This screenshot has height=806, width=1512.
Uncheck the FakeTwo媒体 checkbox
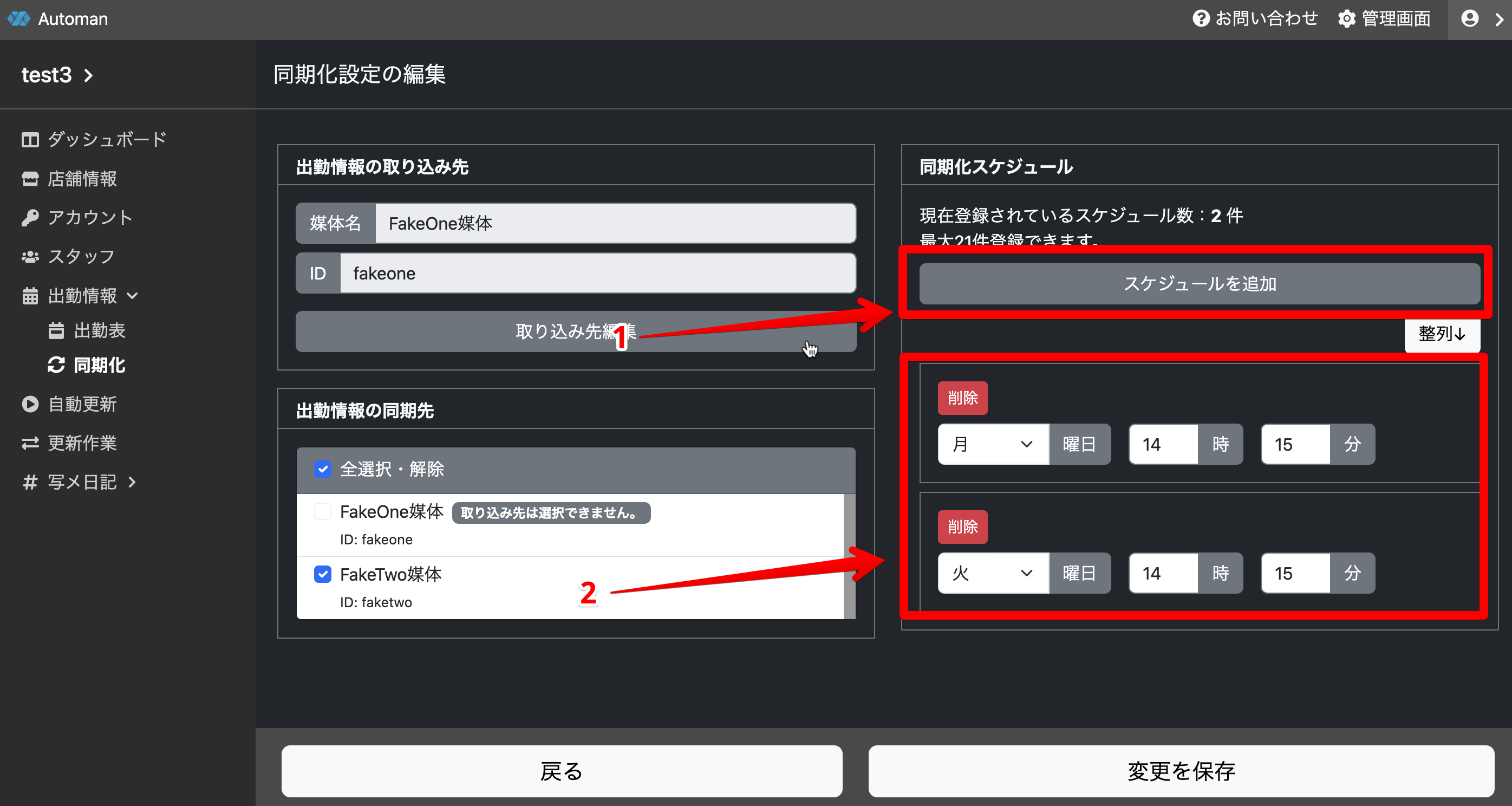[323, 574]
